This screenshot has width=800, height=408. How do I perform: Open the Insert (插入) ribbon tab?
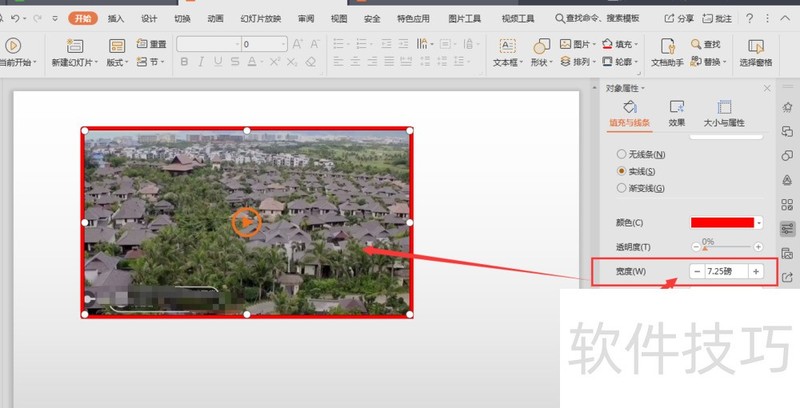tap(116, 19)
